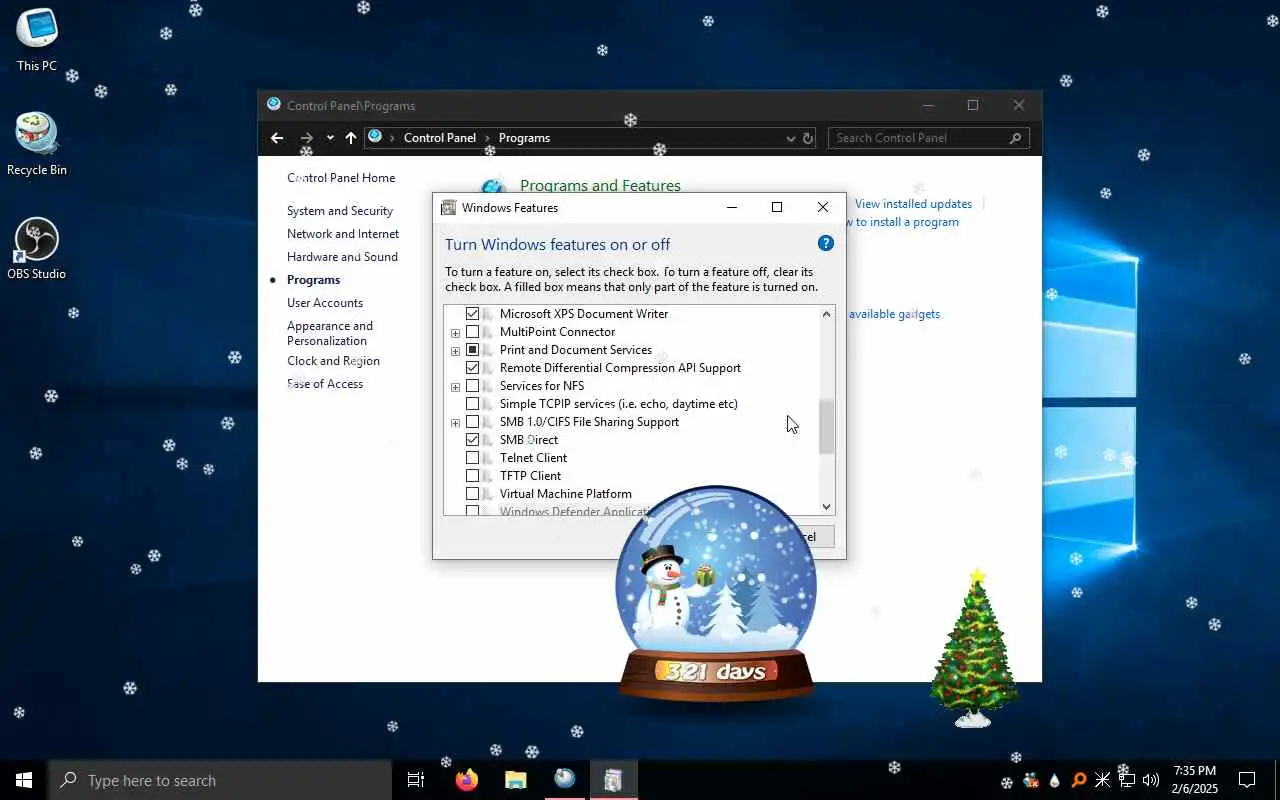
Task: Click the blue globe with red tray icon
Action: (1031, 780)
